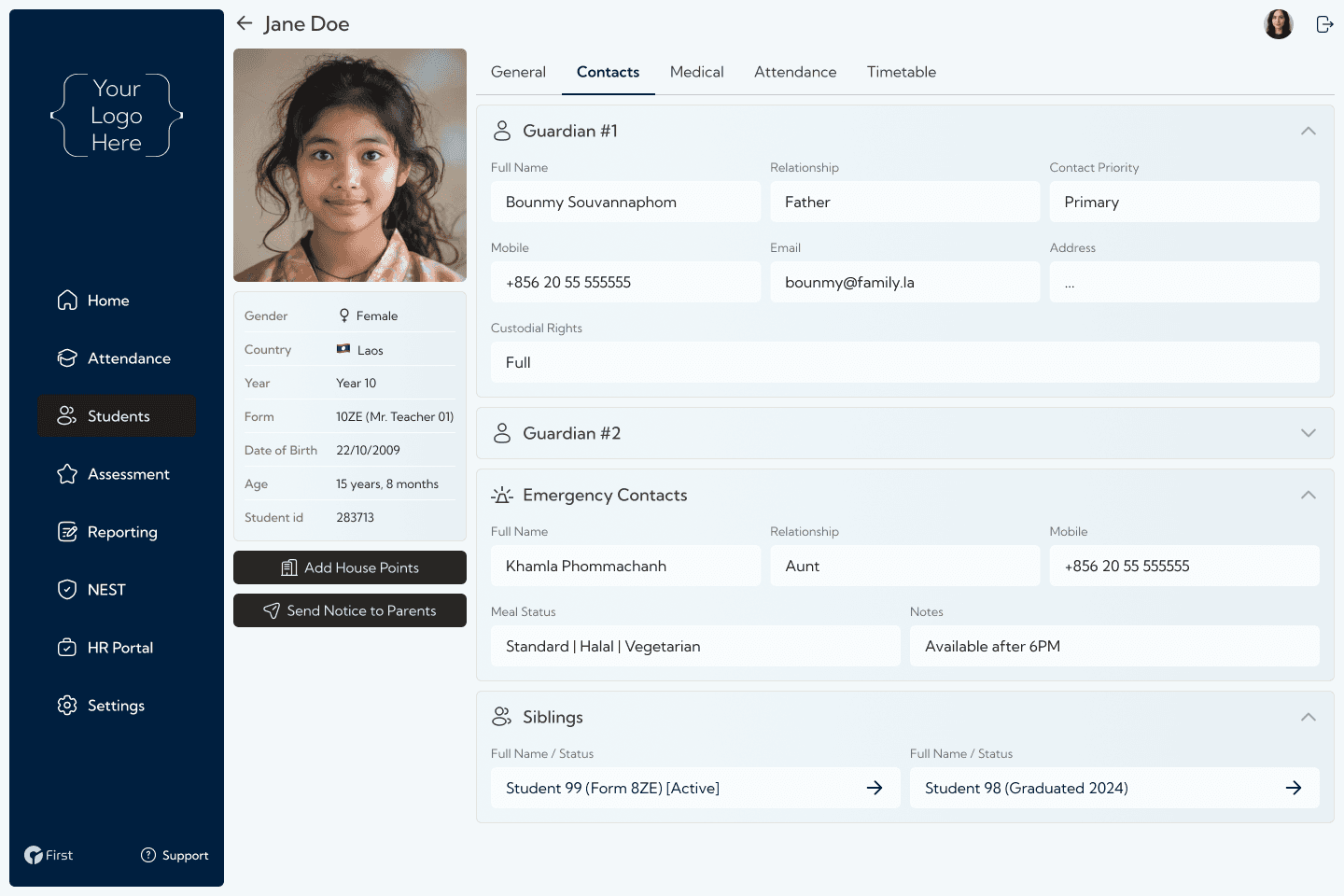Switch to the Attendance tab

pyautogui.click(x=795, y=72)
